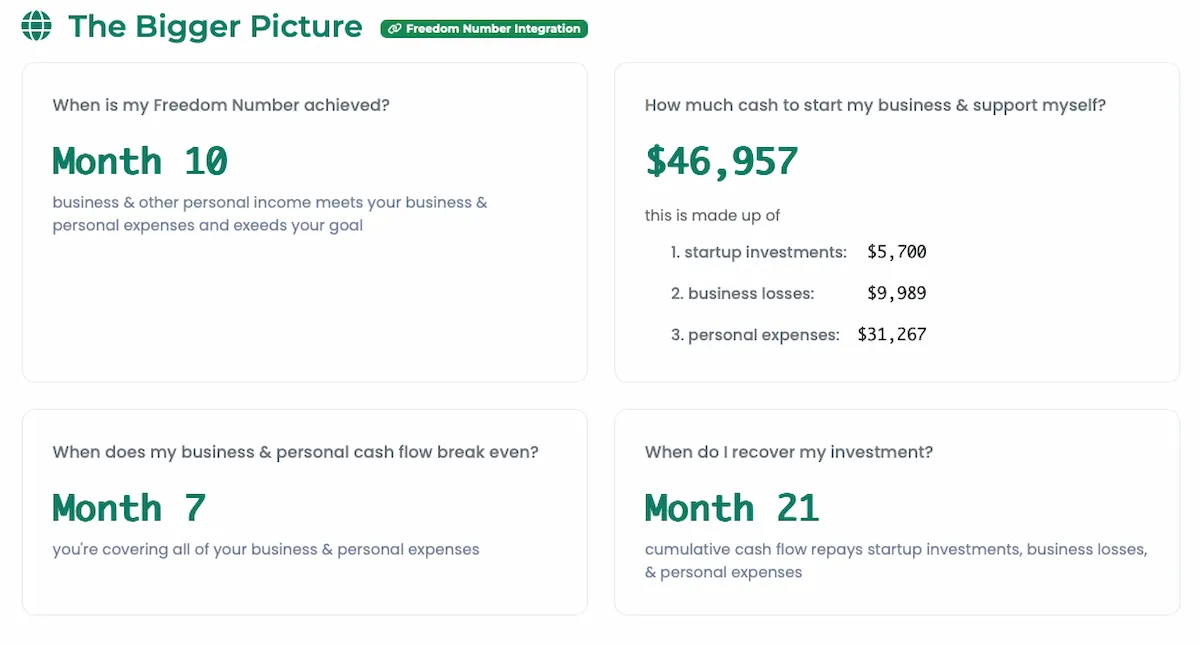This screenshot has width=1200, height=646.
Task: Open the Freedom Number Integration badge
Action: click(x=484, y=29)
